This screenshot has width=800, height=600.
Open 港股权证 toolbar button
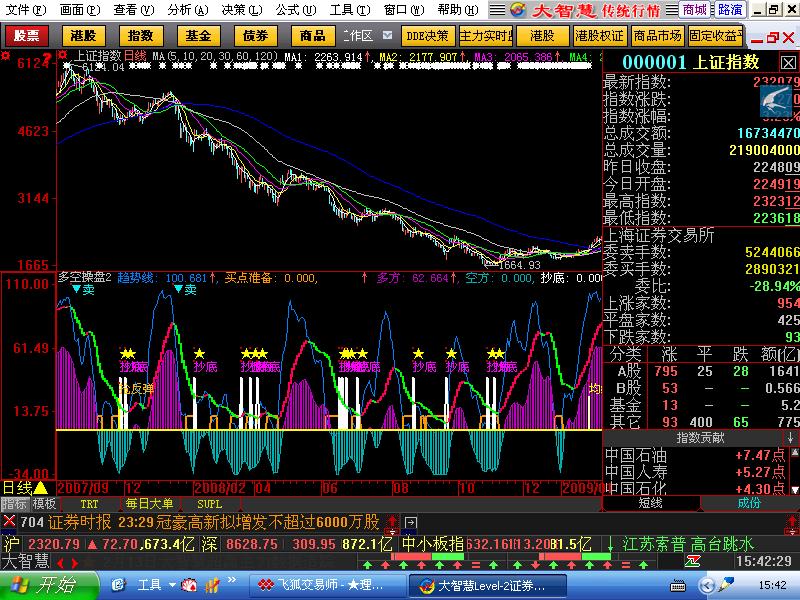pos(599,36)
